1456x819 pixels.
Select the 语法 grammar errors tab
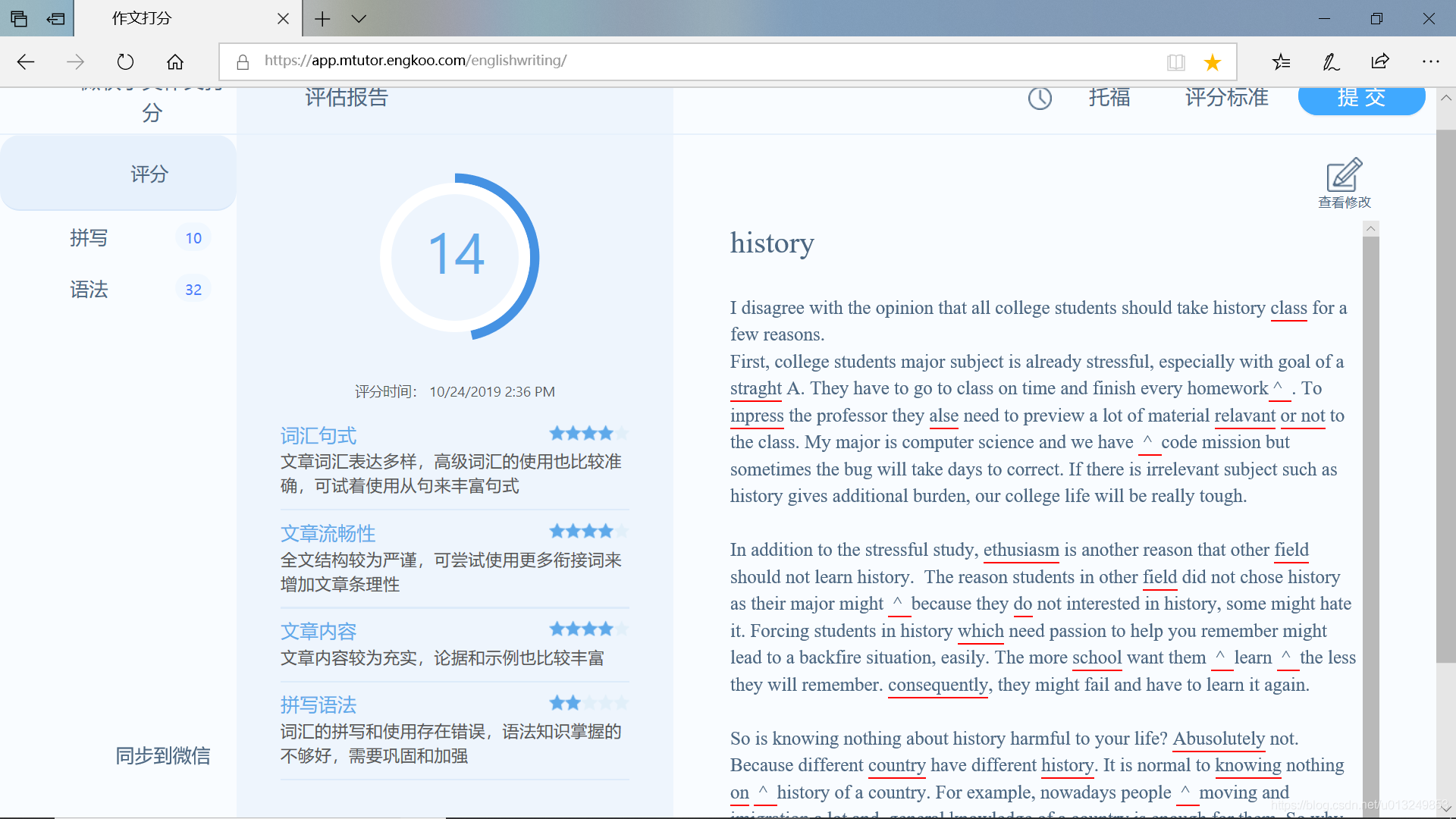[89, 290]
